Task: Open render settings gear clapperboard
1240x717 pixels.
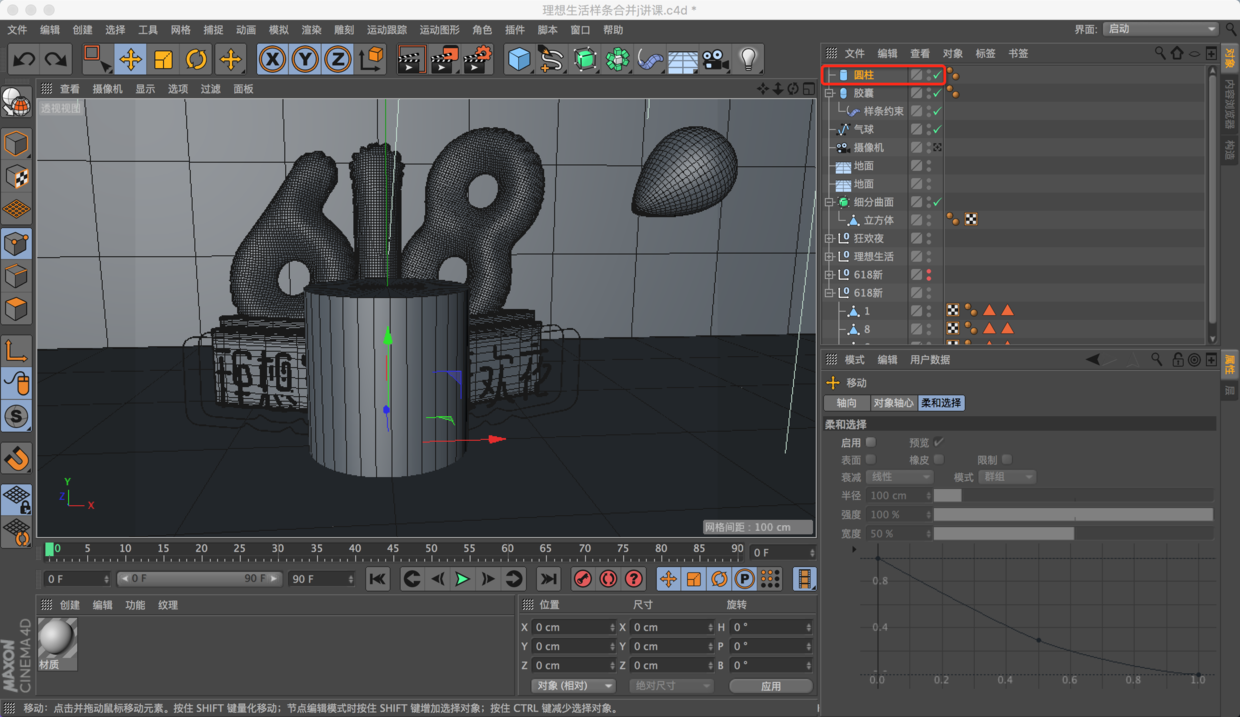Action: tap(477, 59)
